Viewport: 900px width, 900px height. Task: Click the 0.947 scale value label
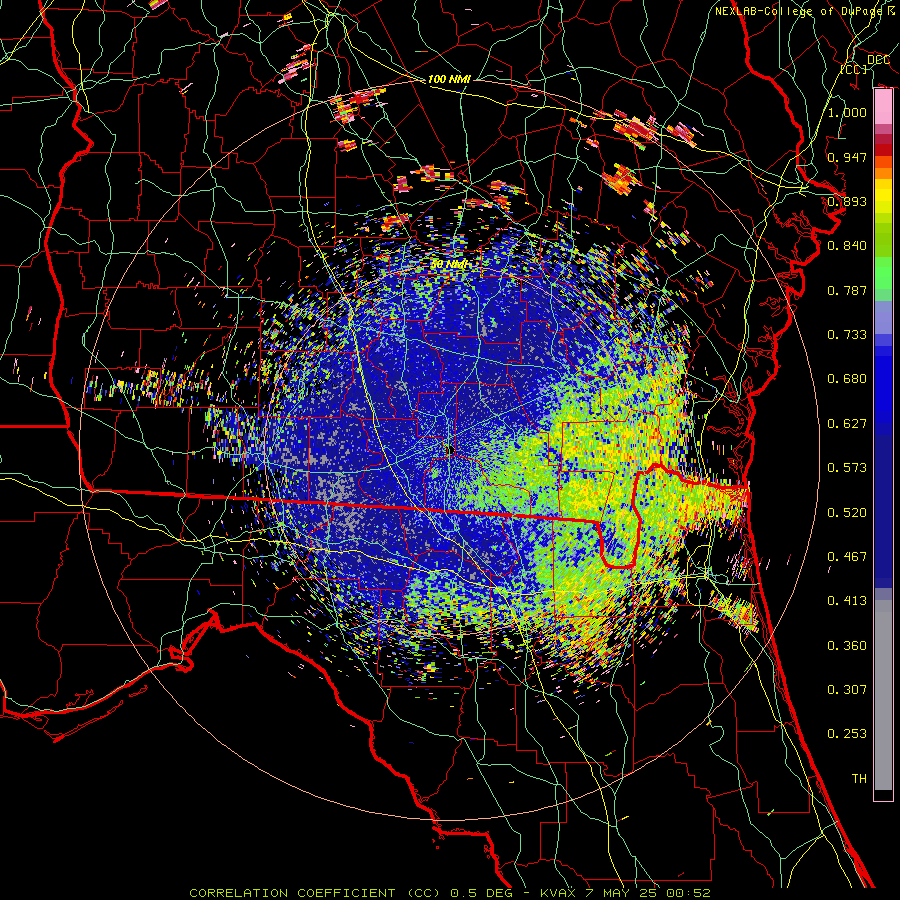847,157
